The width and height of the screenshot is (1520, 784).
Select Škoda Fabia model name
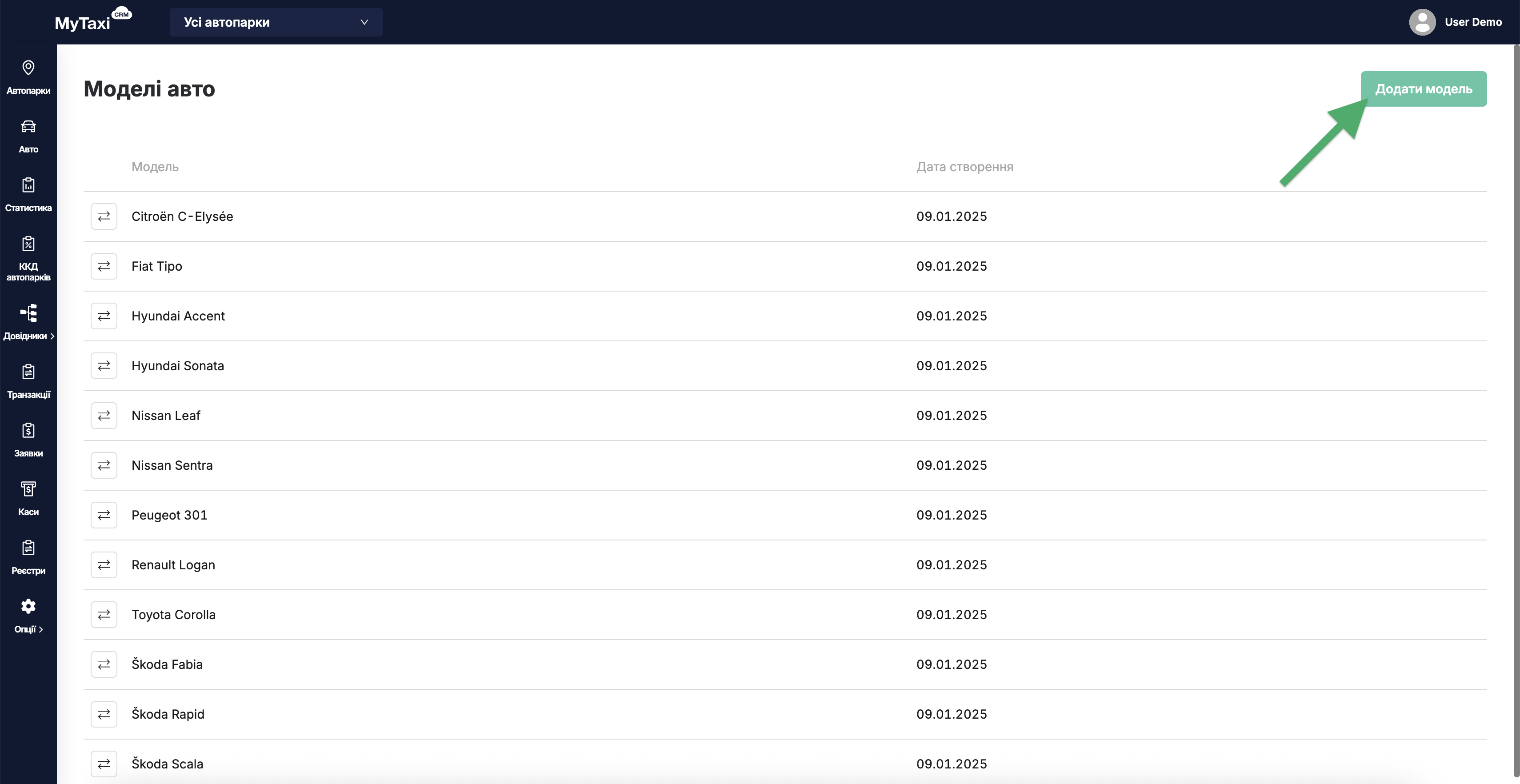[x=167, y=664]
